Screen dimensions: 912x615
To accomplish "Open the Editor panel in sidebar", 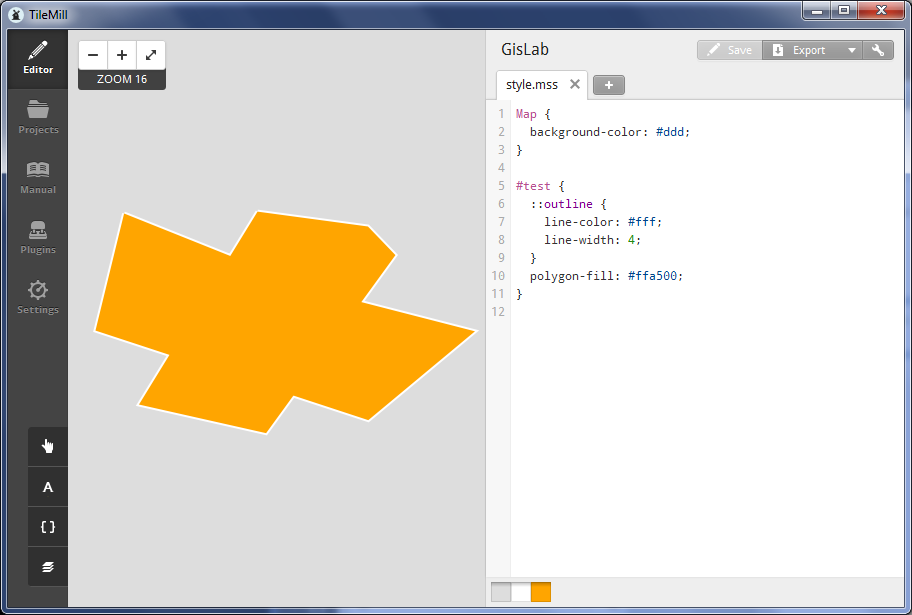I will (x=38, y=58).
